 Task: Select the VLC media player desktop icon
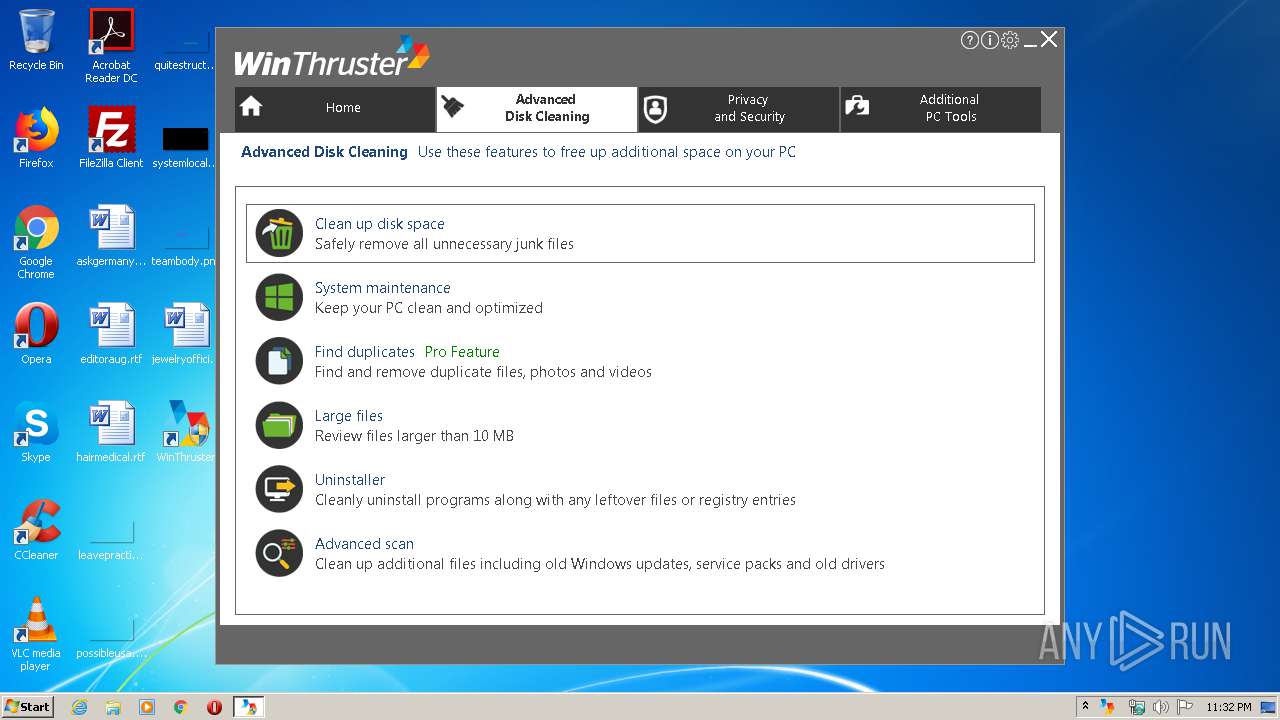pos(36,634)
